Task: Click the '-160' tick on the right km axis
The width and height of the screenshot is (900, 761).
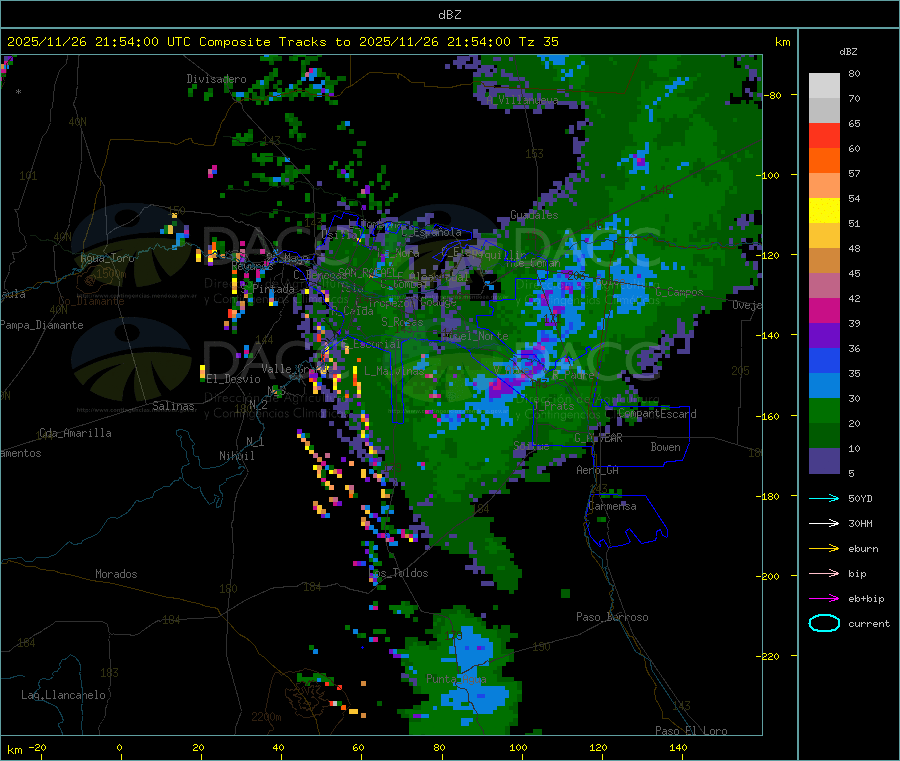Action: [x=769, y=416]
